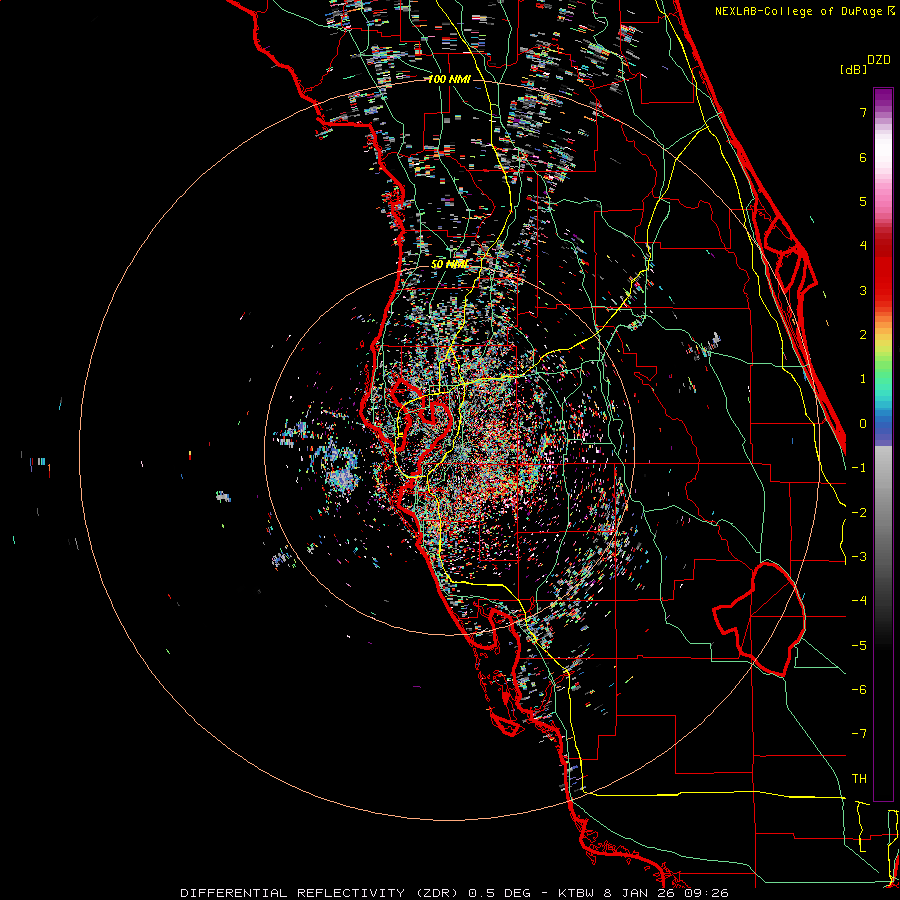Click the -6 value on color scale
The height and width of the screenshot is (900, 900).
tap(859, 690)
